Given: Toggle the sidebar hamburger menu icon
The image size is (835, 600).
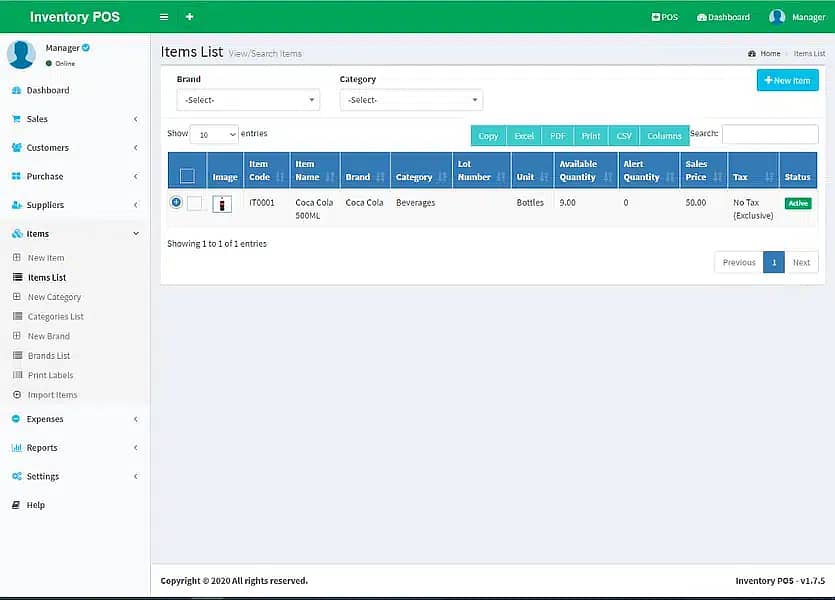Looking at the screenshot, I should 164,17.
